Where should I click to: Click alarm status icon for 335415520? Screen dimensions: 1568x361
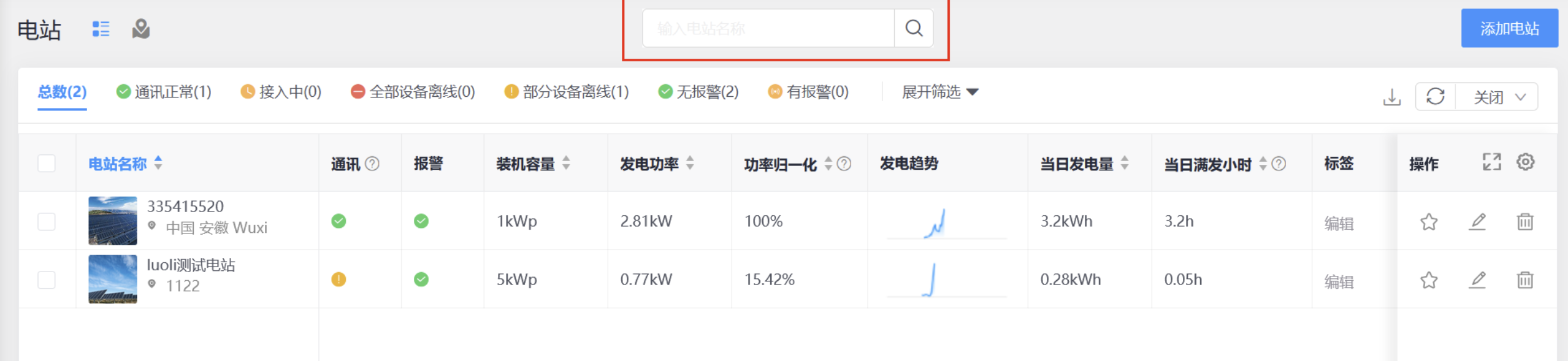(421, 221)
